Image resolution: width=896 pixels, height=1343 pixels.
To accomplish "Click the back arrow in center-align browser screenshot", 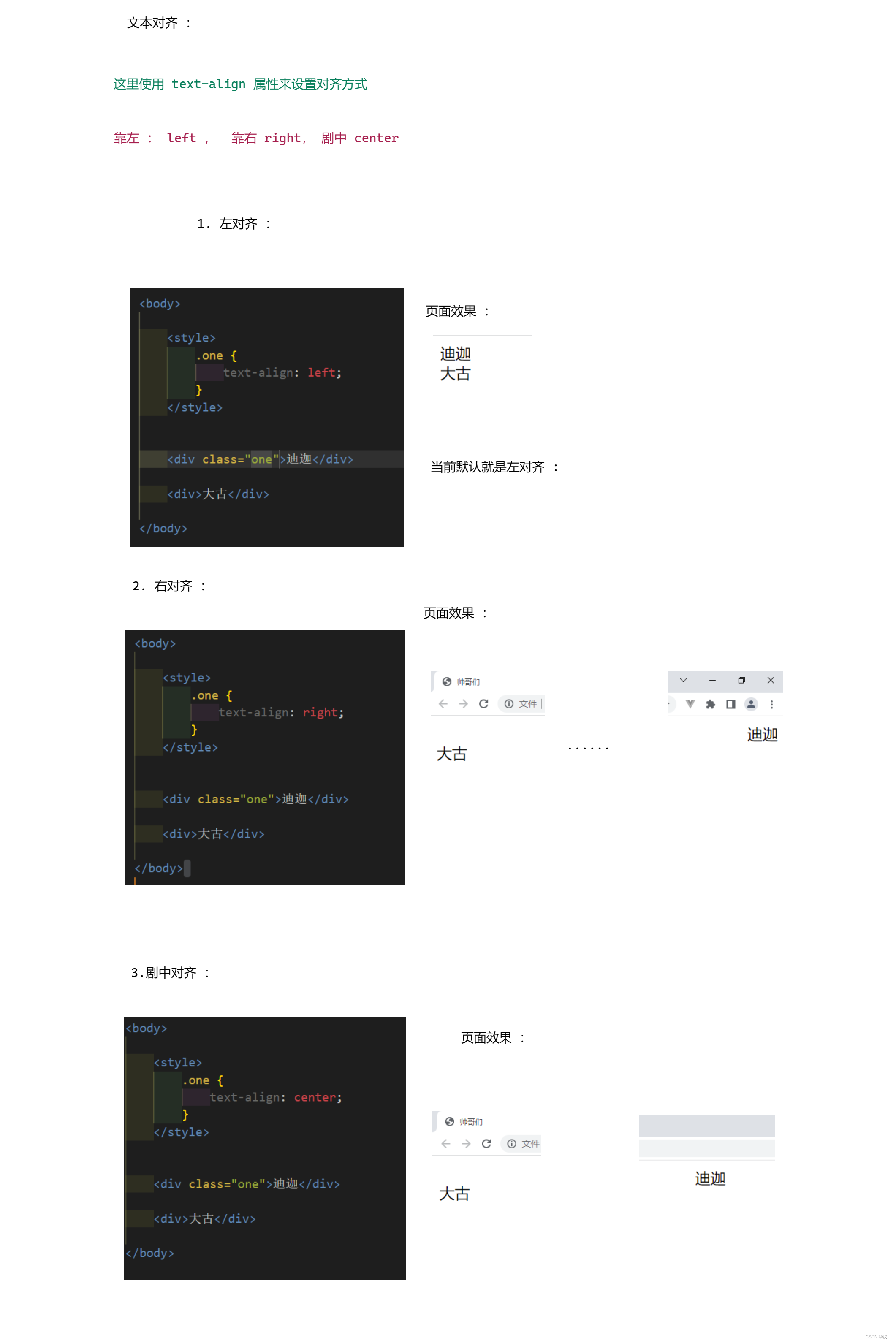I will 446,1144.
